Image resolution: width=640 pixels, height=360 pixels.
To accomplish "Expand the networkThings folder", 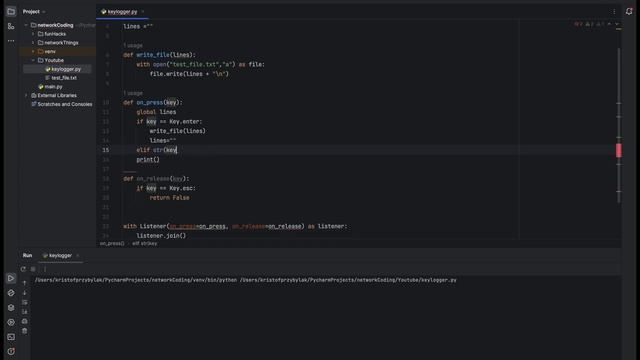I will point(33,42).
